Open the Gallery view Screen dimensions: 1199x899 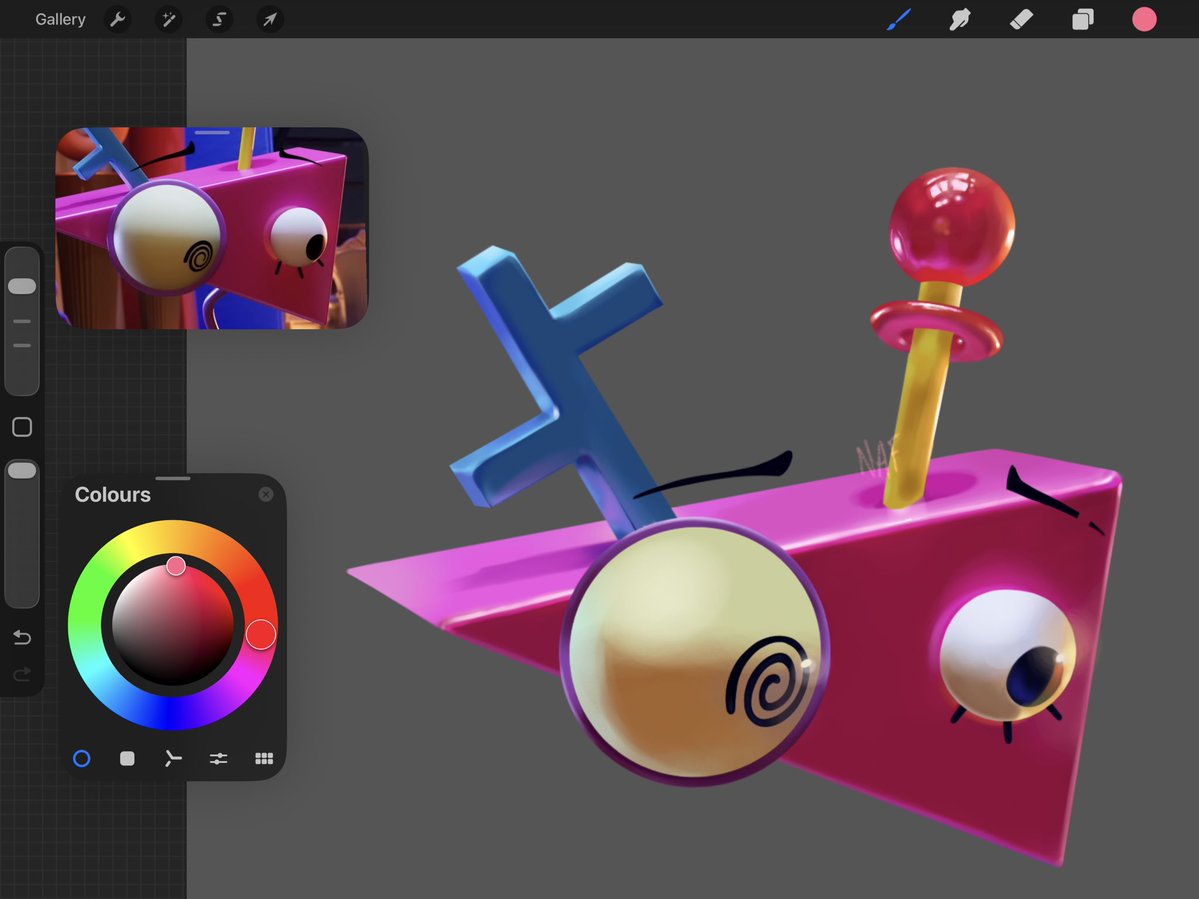[x=60, y=19]
